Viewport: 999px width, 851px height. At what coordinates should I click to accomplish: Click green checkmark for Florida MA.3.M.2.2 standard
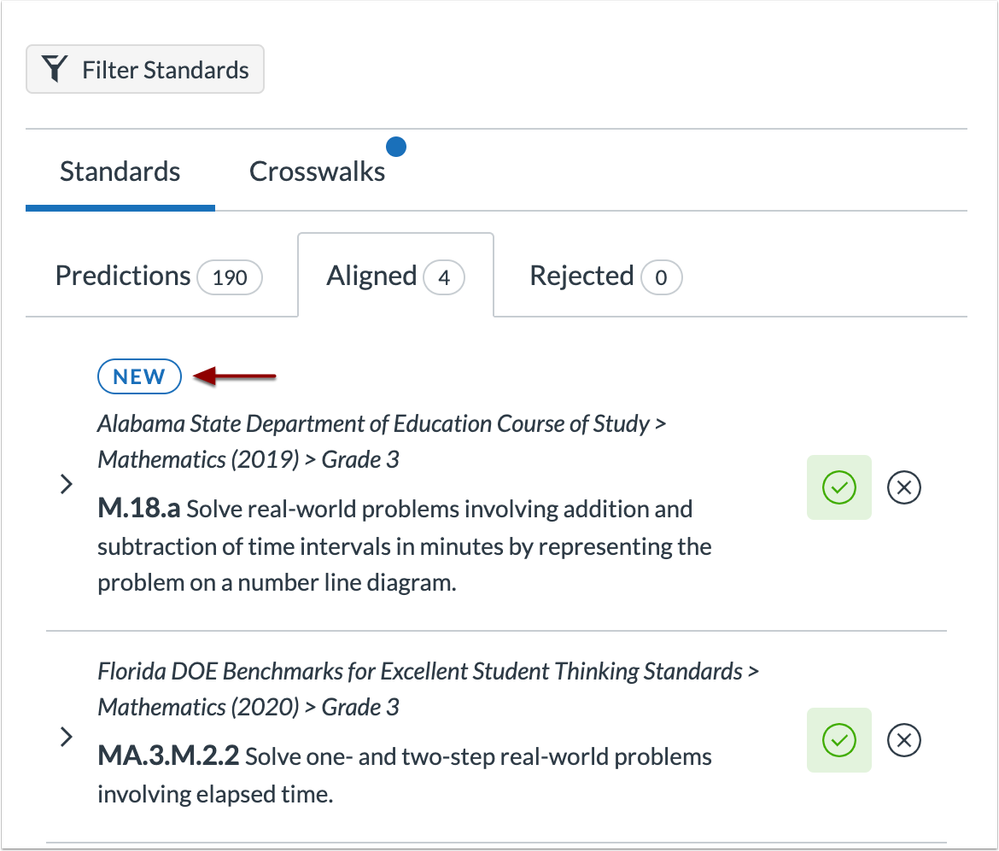(x=839, y=740)
